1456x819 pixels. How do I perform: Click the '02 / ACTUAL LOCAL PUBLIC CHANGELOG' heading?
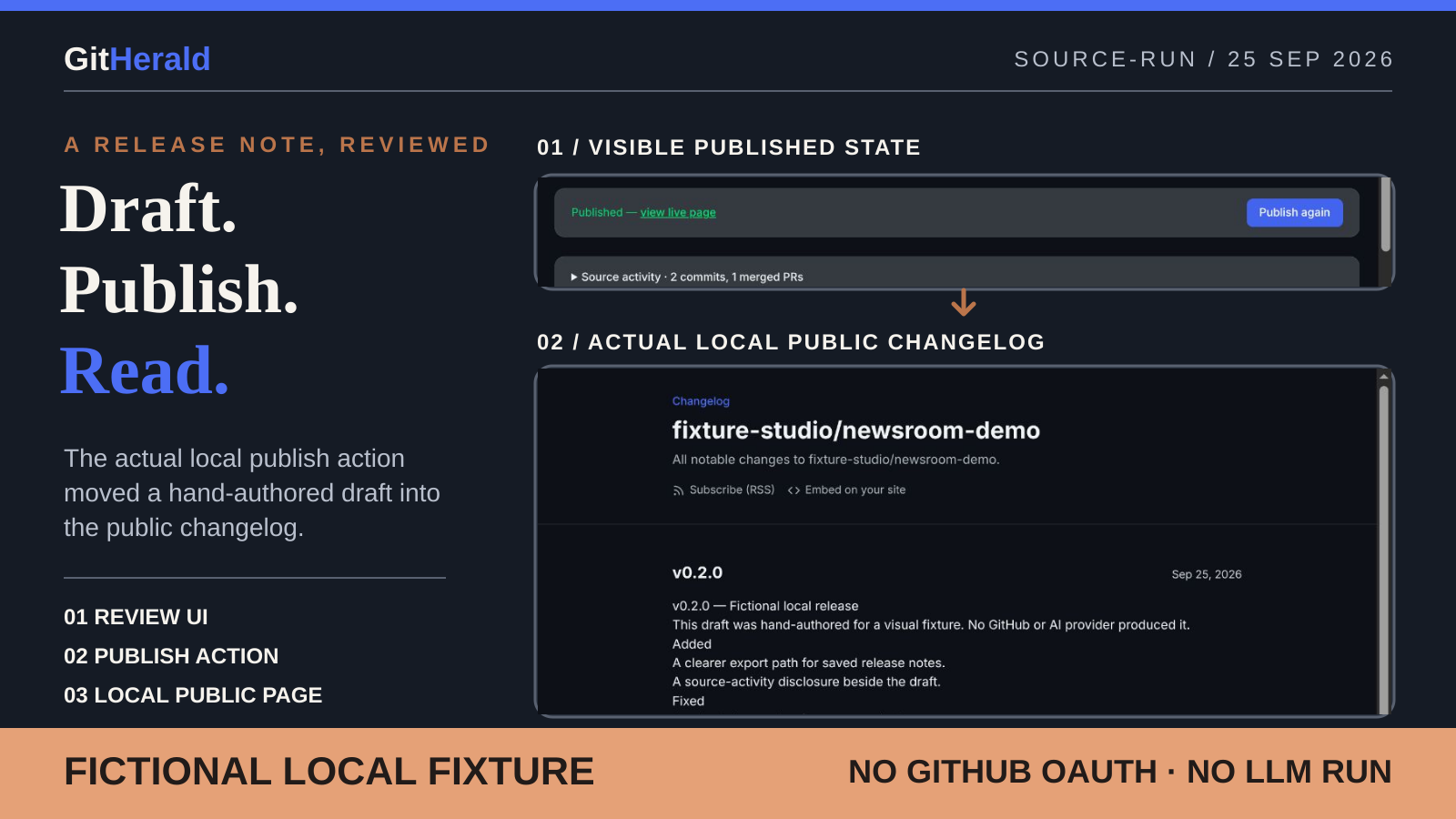(791, 342)
